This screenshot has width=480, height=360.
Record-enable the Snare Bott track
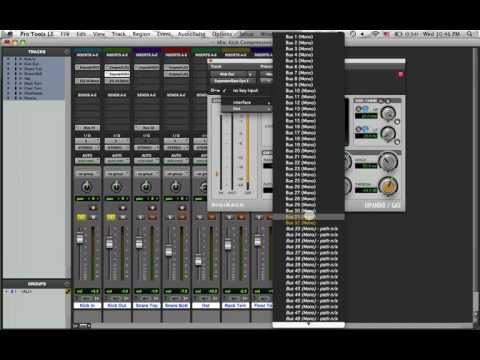(x=182, y=208)
